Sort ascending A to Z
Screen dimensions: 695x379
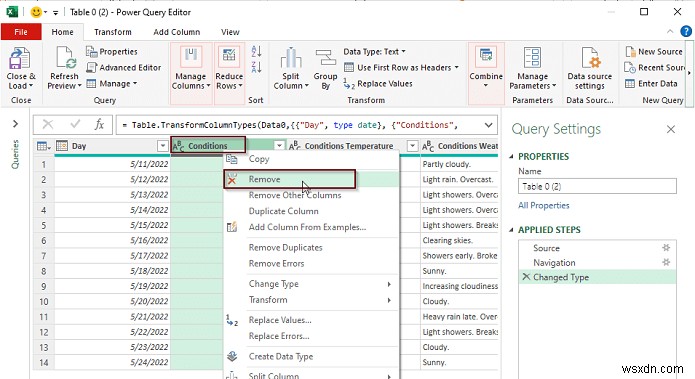click(256, 51)
